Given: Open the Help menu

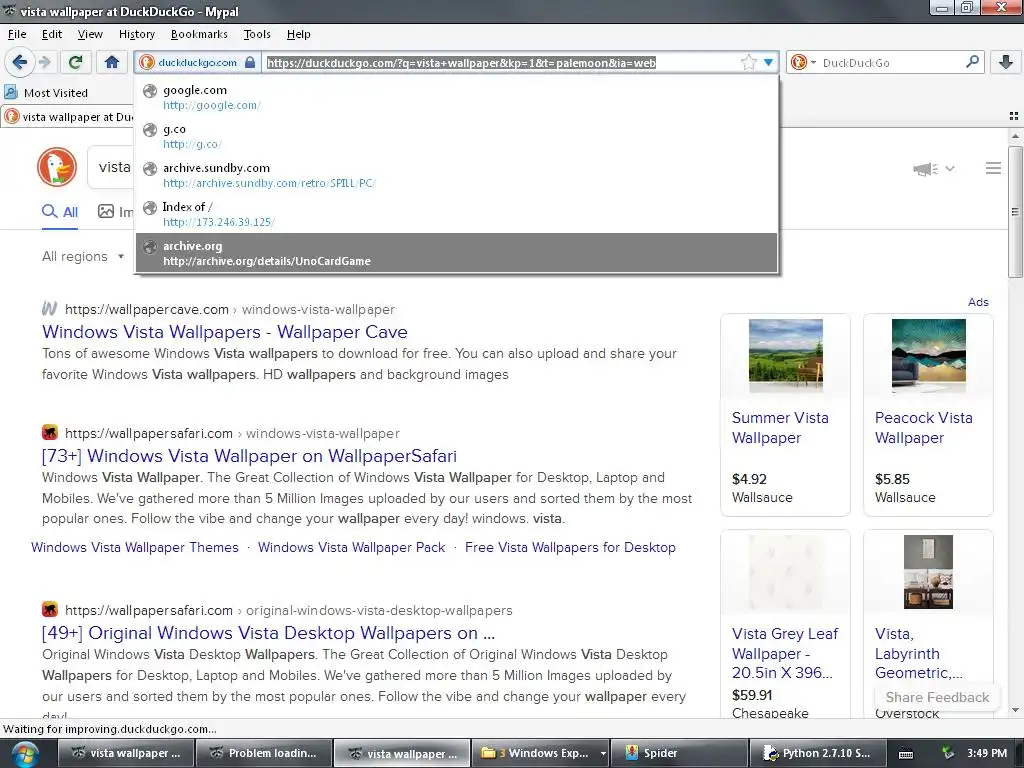Looking at the screenshot, I should (298, 34).
